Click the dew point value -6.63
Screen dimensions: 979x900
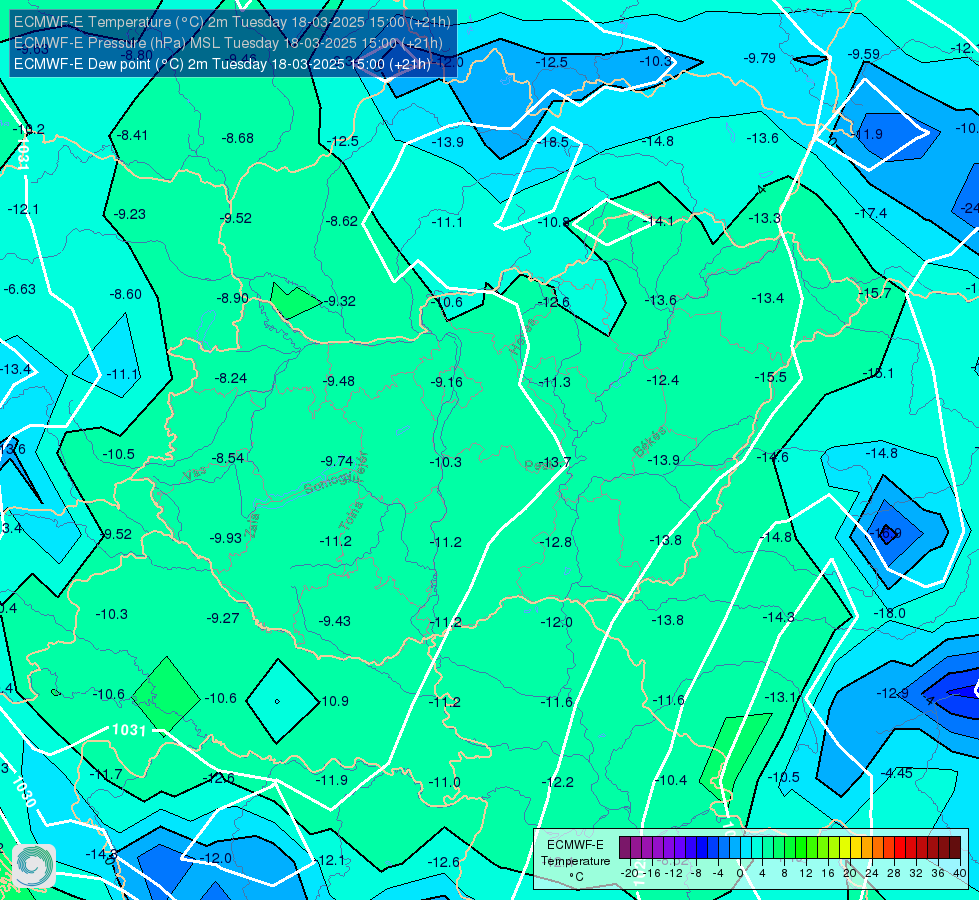pos(19,289)
